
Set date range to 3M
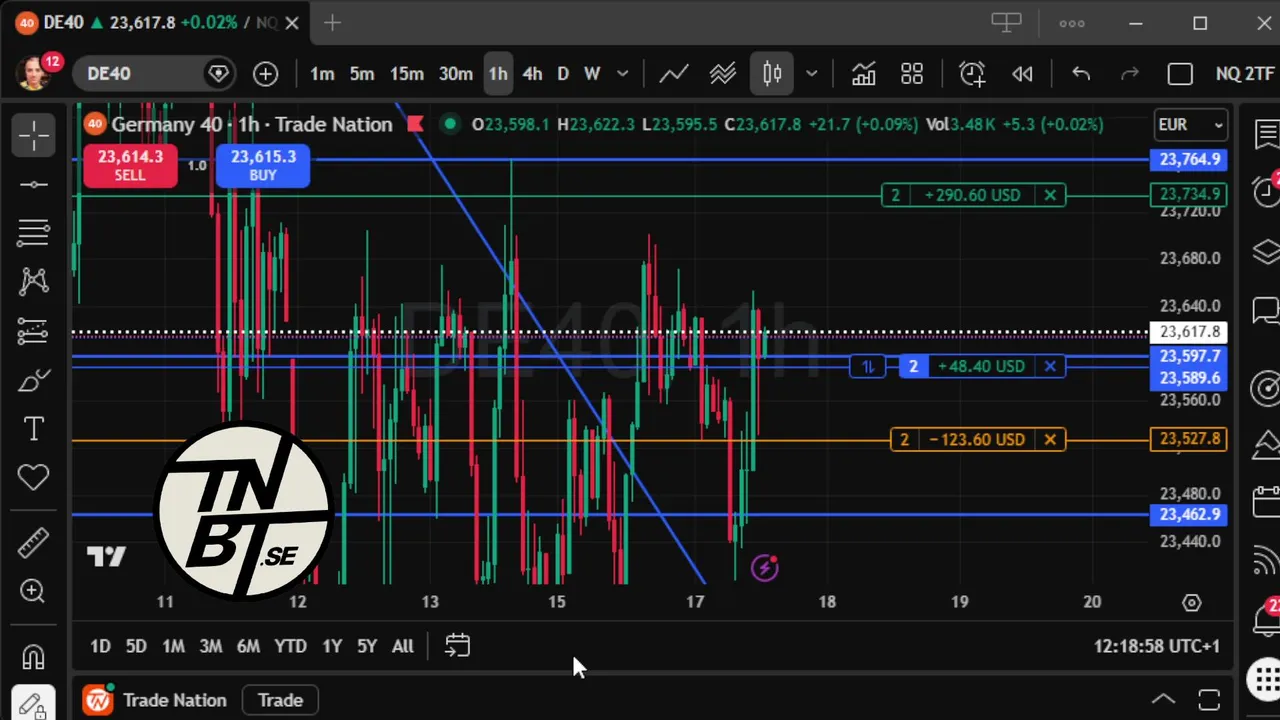(x=210, y=646)
